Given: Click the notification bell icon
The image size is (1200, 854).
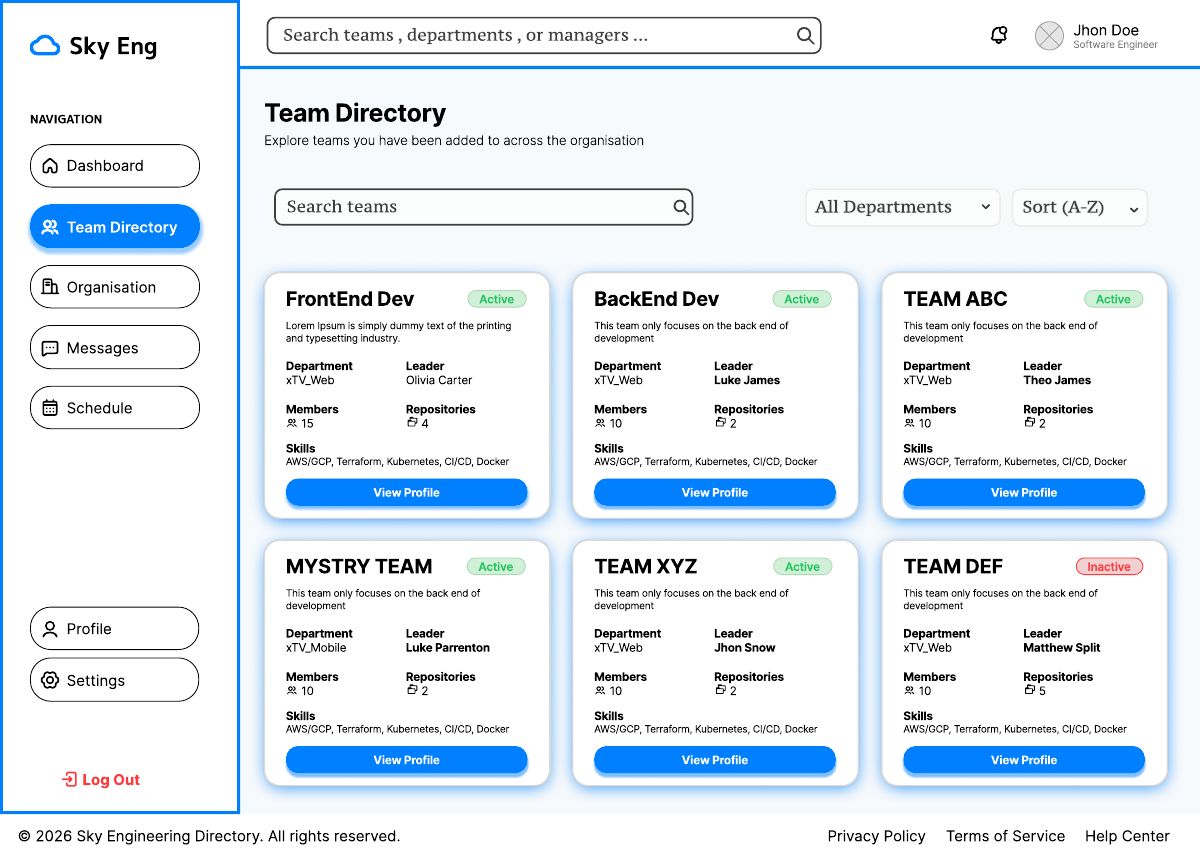Looking at the screenshot, I should coord(998,35).
